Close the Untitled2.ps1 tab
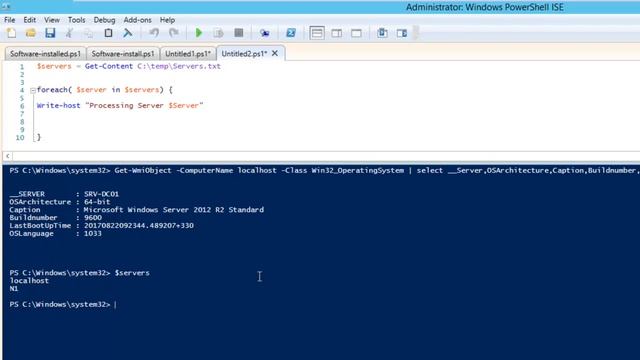The height and width of the screenshot is (360, 640). click(x=275, y=53)
